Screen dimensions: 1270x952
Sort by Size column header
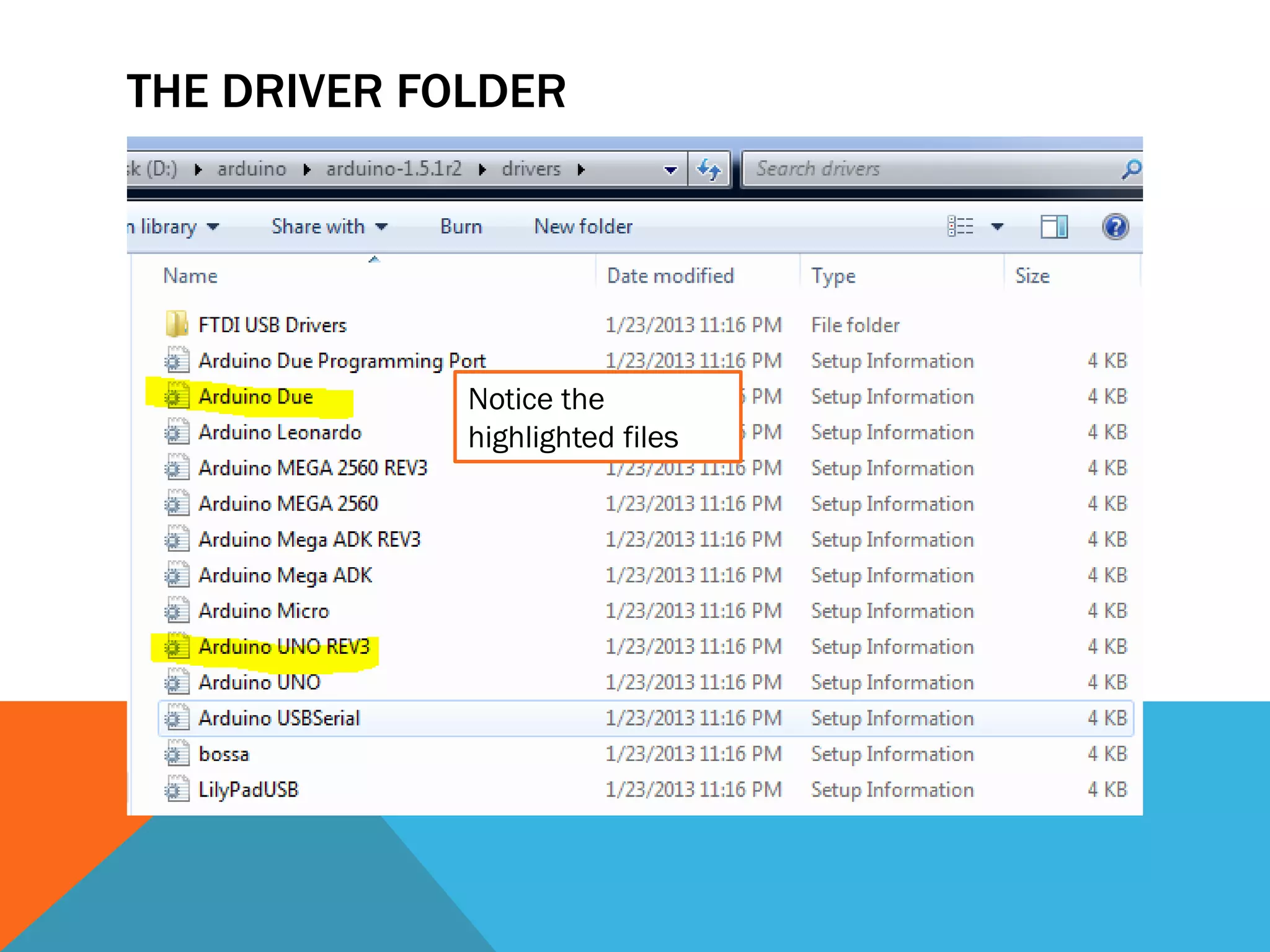[1032, 276]
